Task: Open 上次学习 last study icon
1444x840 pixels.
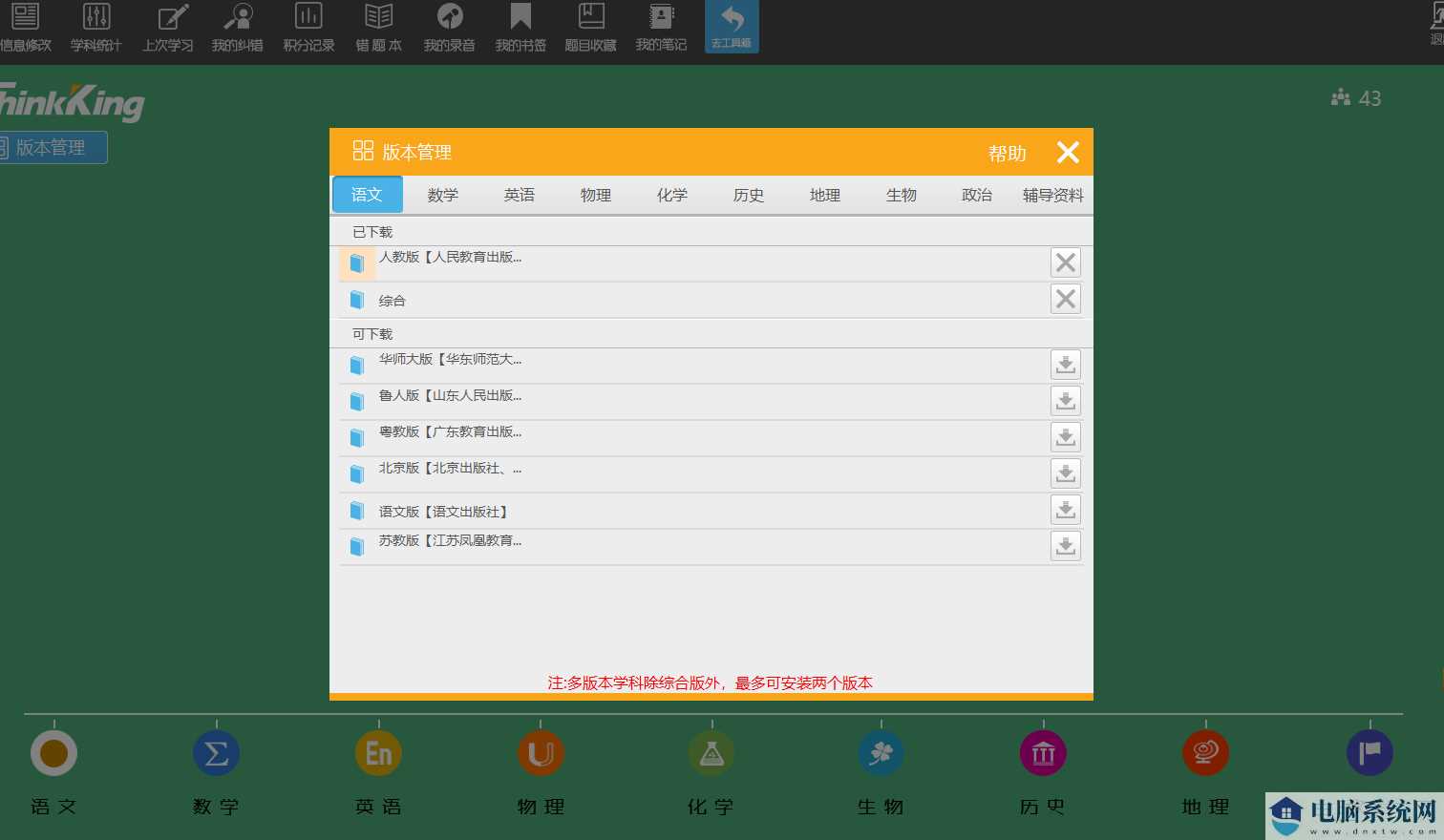Action: [x=168, y=27]
